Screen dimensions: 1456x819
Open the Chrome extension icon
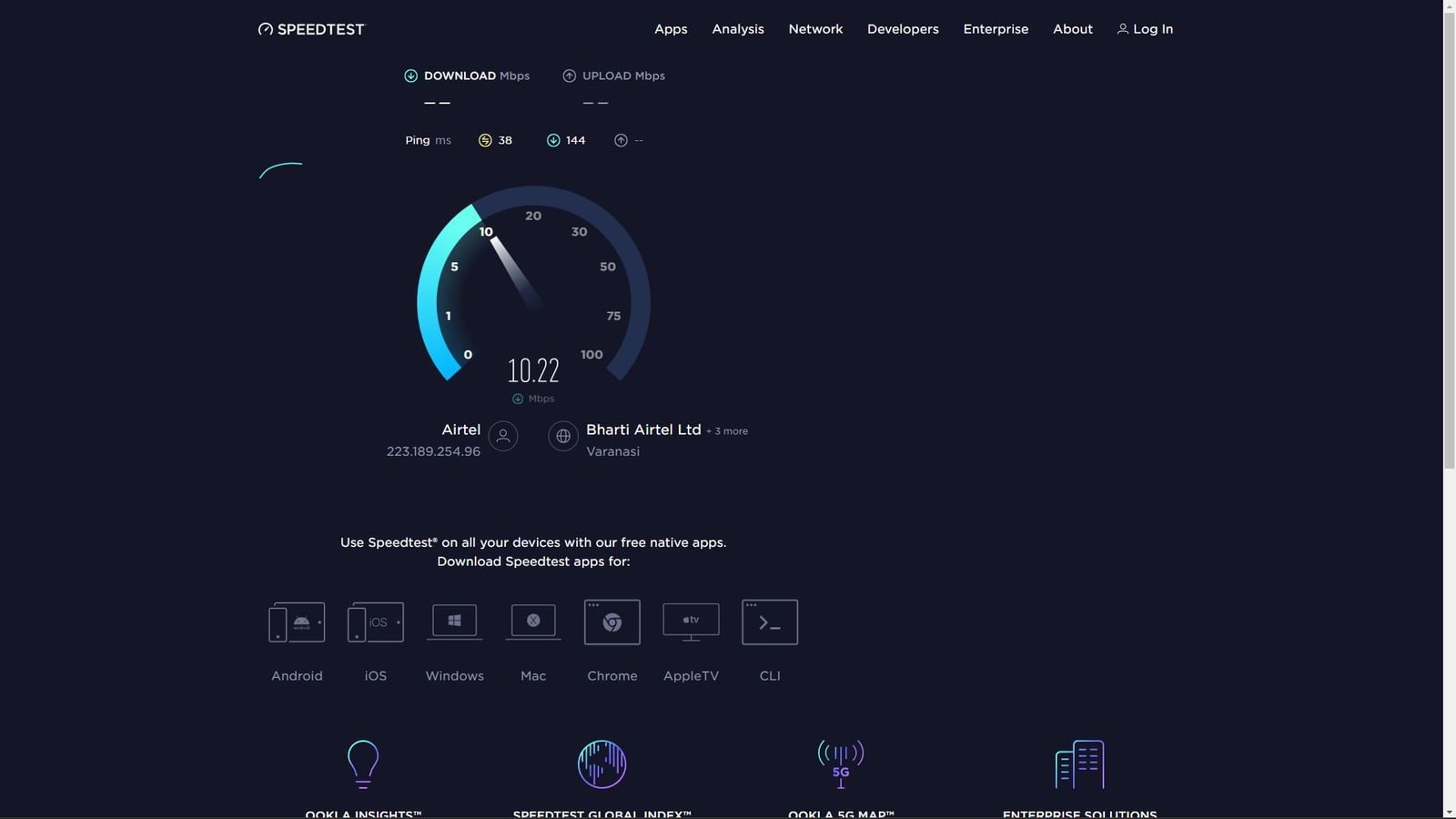(x=612, y=622)
